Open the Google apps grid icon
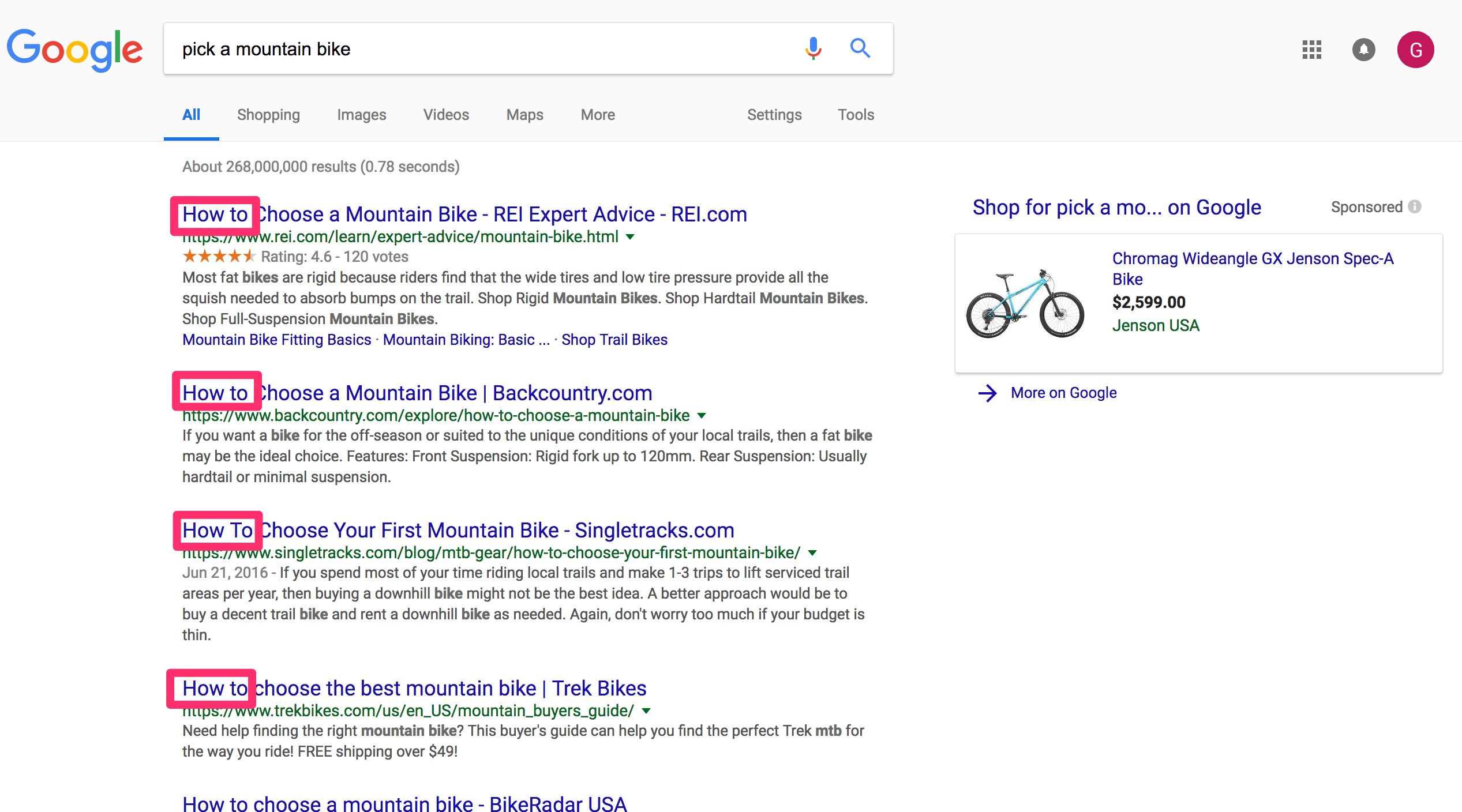1462x812 pixels. 1311,50
